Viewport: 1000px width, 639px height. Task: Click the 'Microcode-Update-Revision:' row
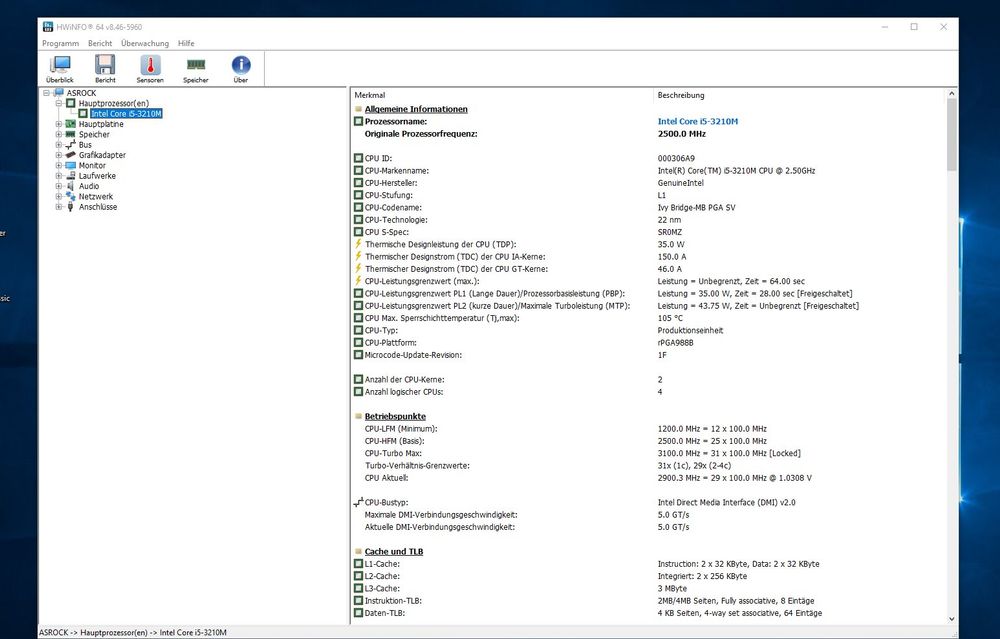(x=413, y=355)
